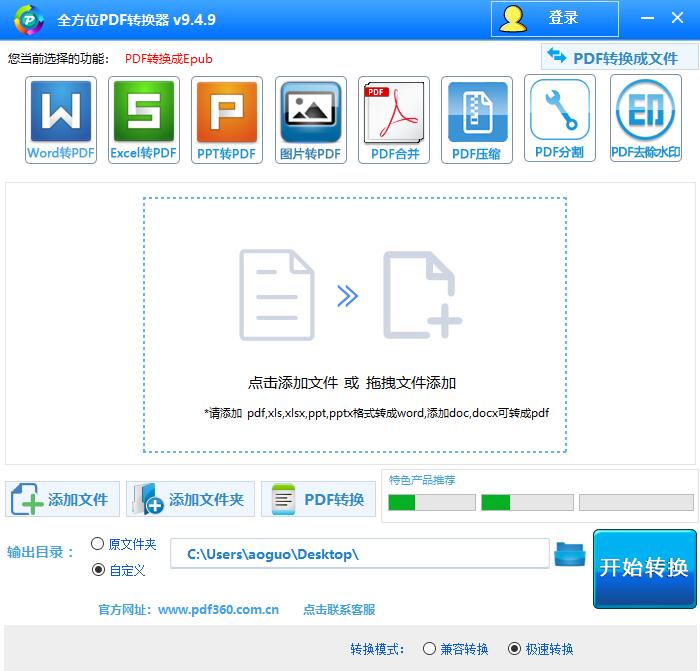The image size is (700, 671).
Task: Open official site www.pdf360.com.cn link
Action: [218, 609]
